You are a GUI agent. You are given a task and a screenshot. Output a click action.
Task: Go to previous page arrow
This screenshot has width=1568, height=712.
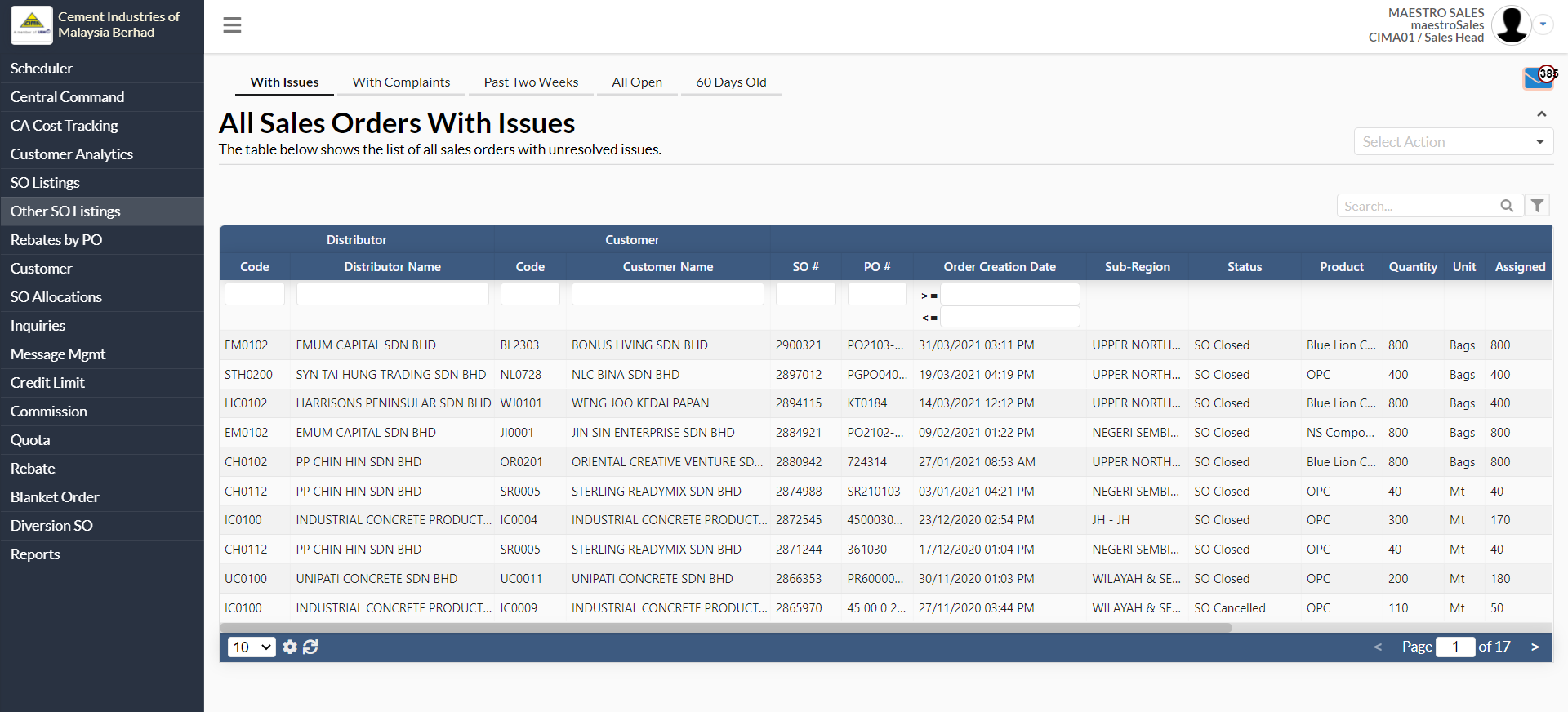click(x=1378, y=647)
